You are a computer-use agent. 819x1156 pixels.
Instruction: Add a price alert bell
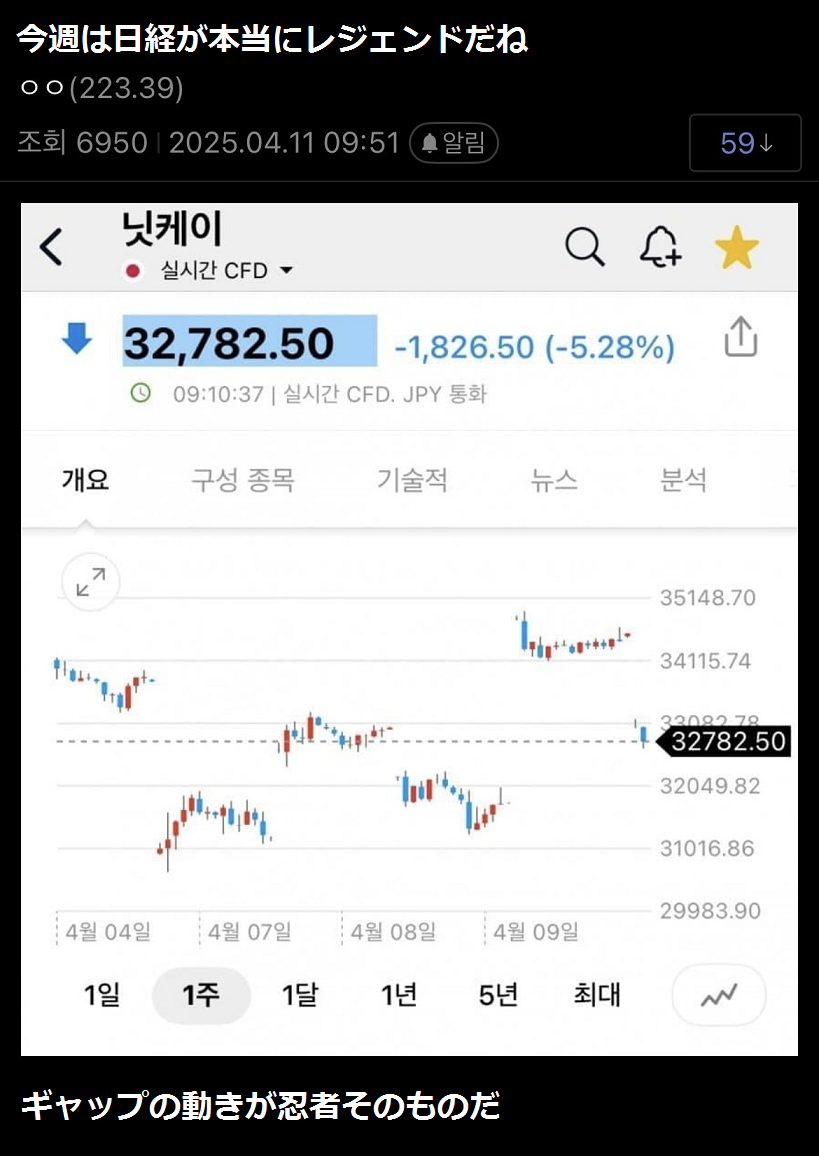click(660, 246)
